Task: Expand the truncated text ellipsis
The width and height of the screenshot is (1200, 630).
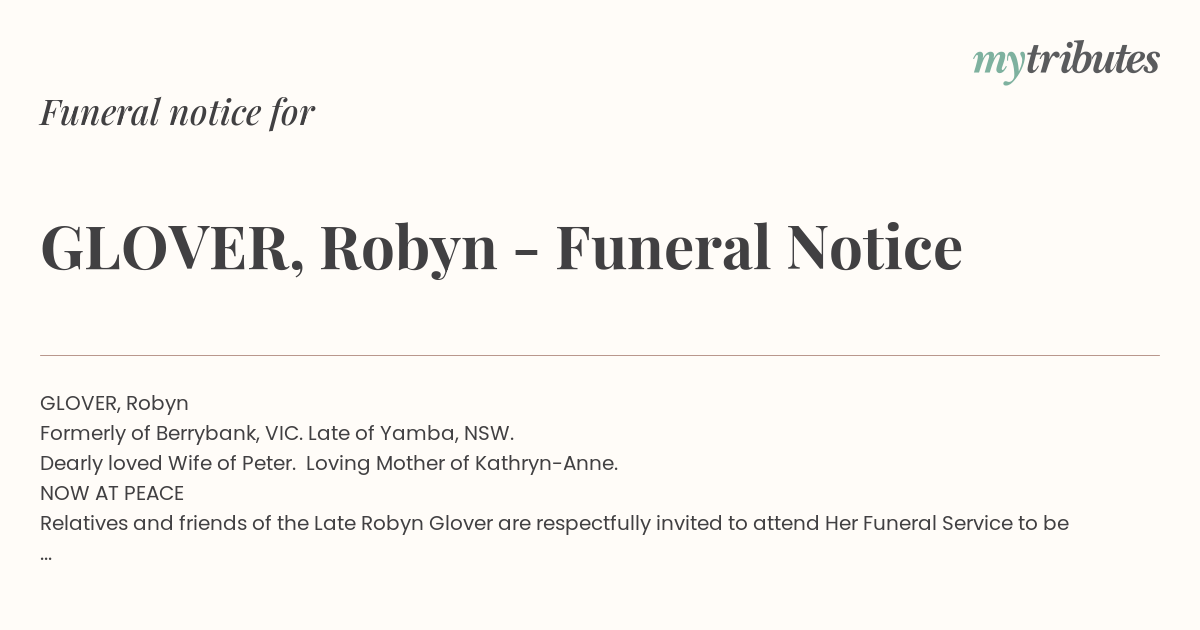Action: point(46,555)
